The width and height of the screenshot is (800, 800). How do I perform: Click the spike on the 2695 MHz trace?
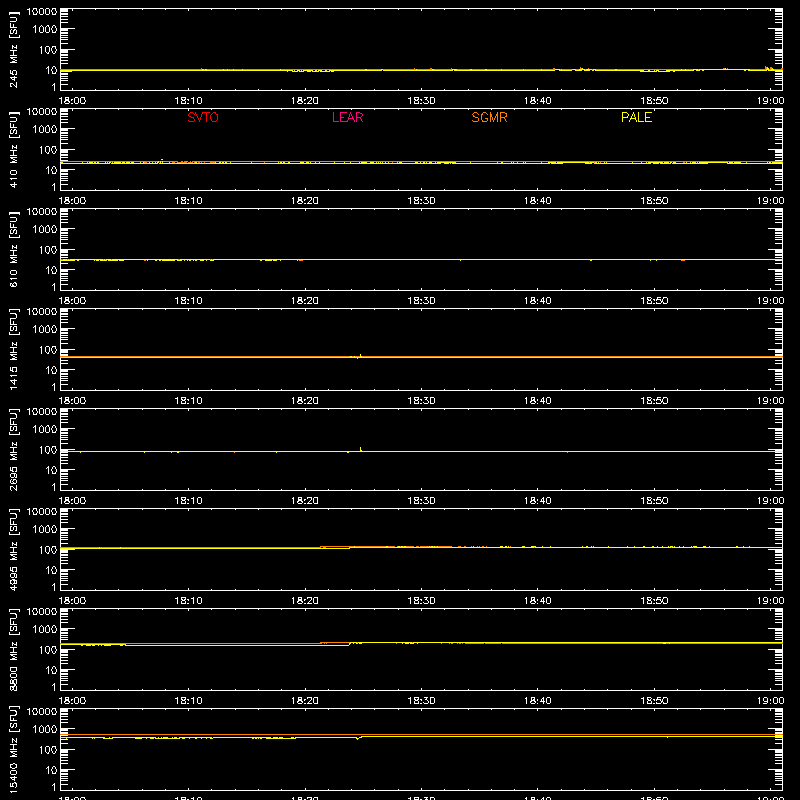361,449
